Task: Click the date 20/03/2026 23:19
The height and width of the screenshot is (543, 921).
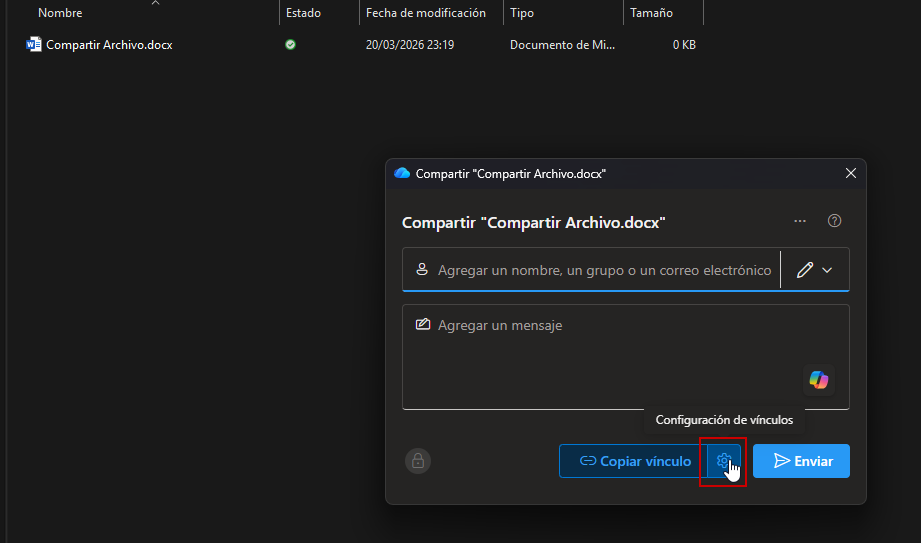Action: pyautogui.click(x=410, y=45)
